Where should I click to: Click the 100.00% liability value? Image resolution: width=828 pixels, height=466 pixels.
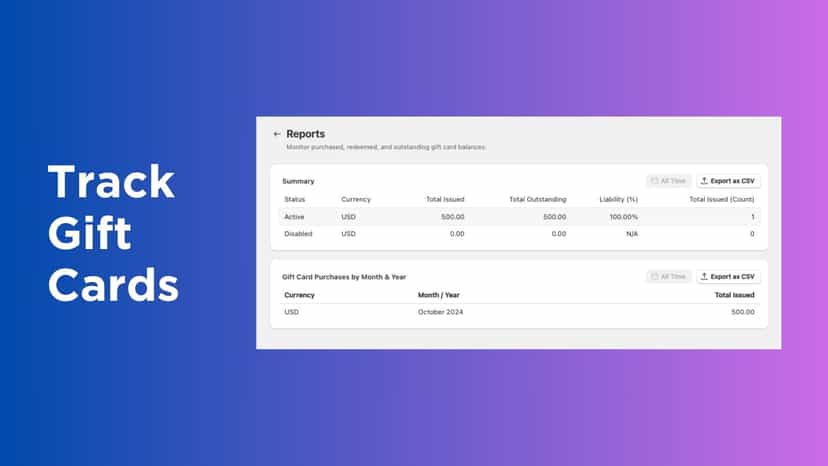point(624,217)
